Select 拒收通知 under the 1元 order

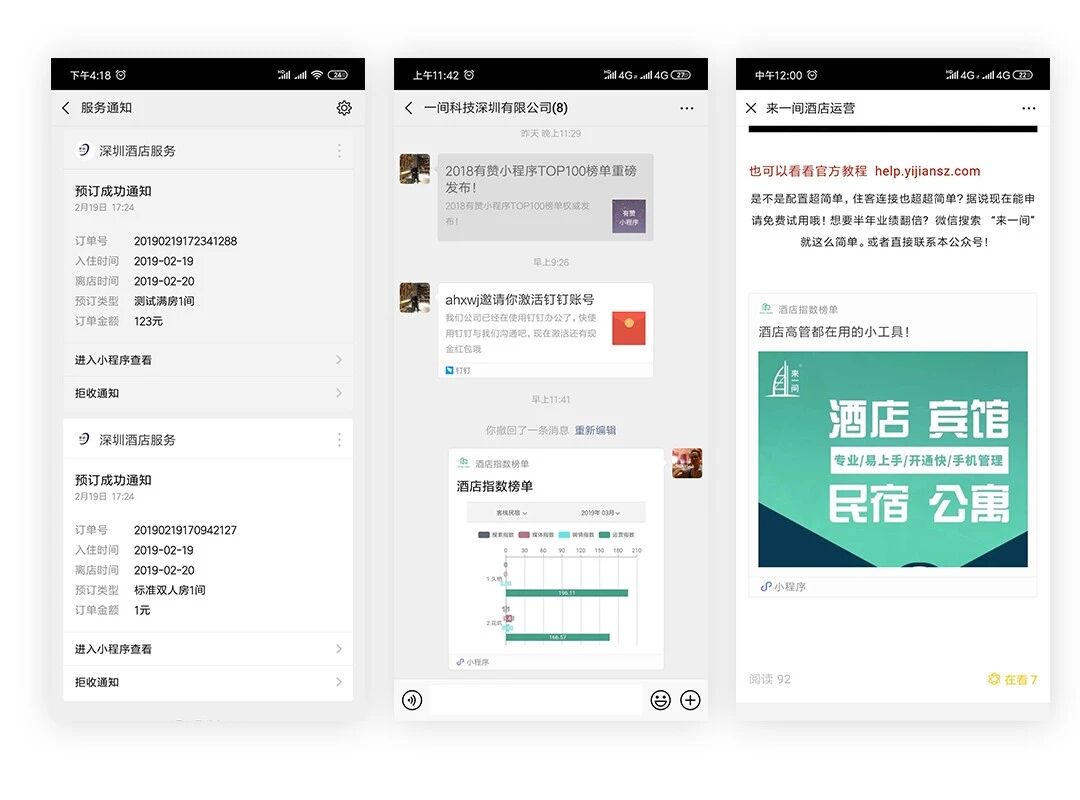point(208,682)
